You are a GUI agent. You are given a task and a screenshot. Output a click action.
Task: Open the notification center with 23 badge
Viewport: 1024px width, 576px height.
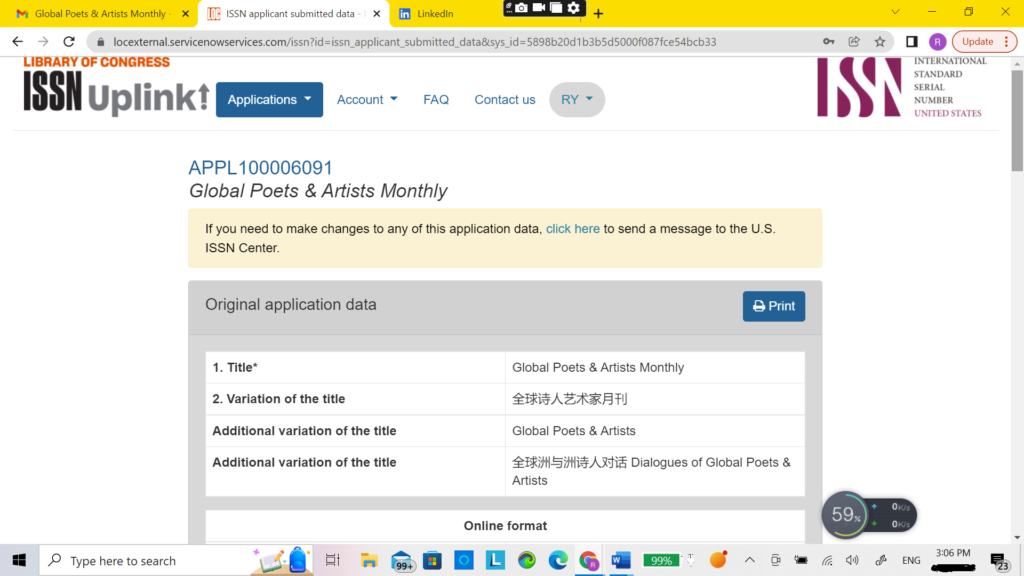[999, 560]
